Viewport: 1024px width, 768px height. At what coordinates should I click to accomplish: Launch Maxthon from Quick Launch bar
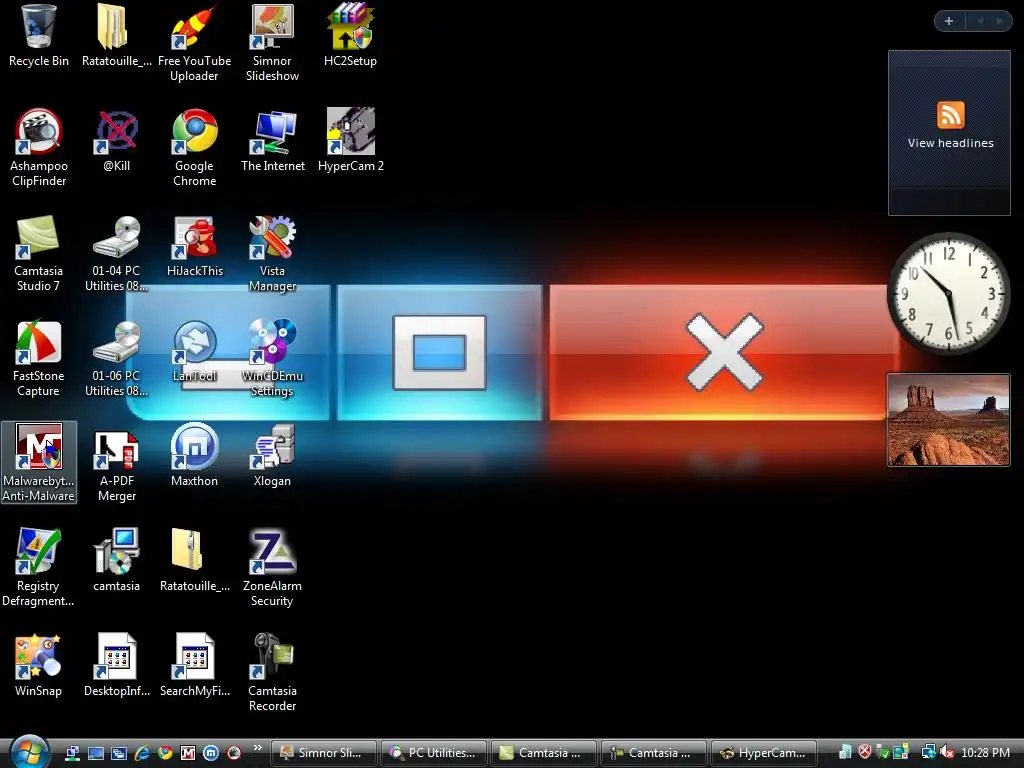coord(211,753)
